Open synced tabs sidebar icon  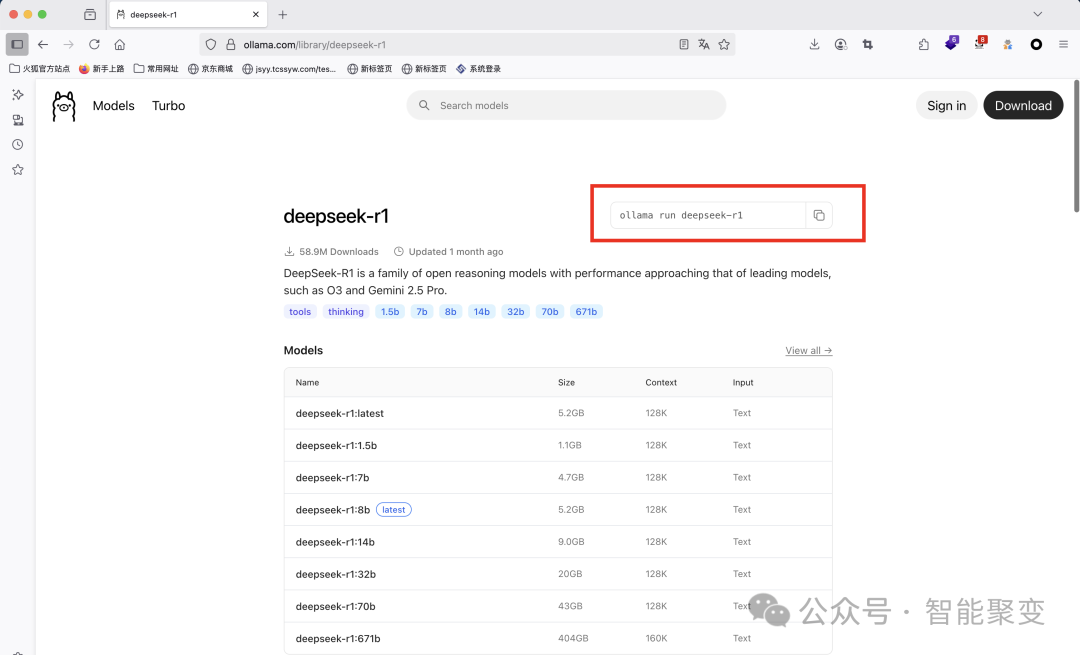(18, 120)
